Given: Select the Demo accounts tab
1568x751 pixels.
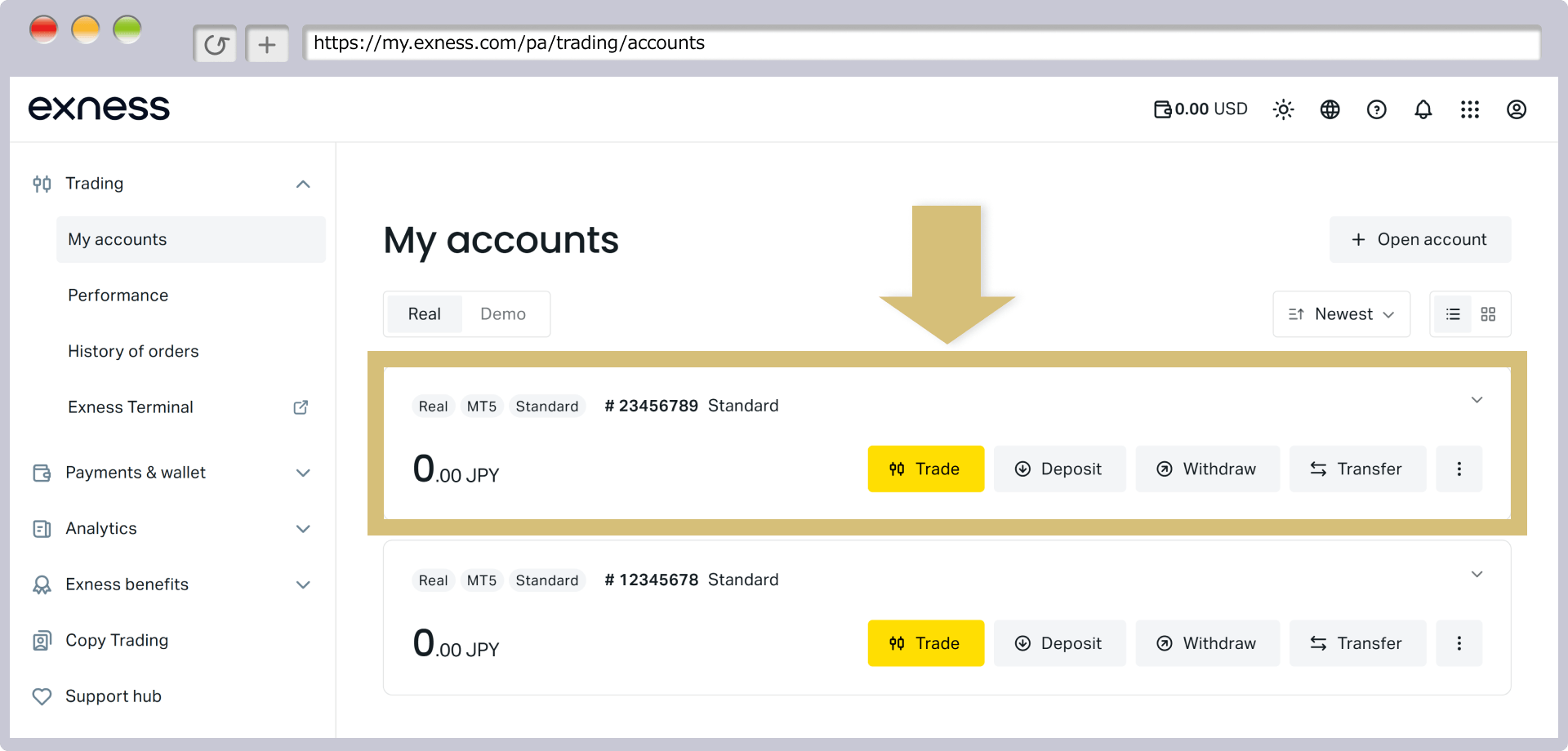Looking at the screenshot, I should coord(503,314).
